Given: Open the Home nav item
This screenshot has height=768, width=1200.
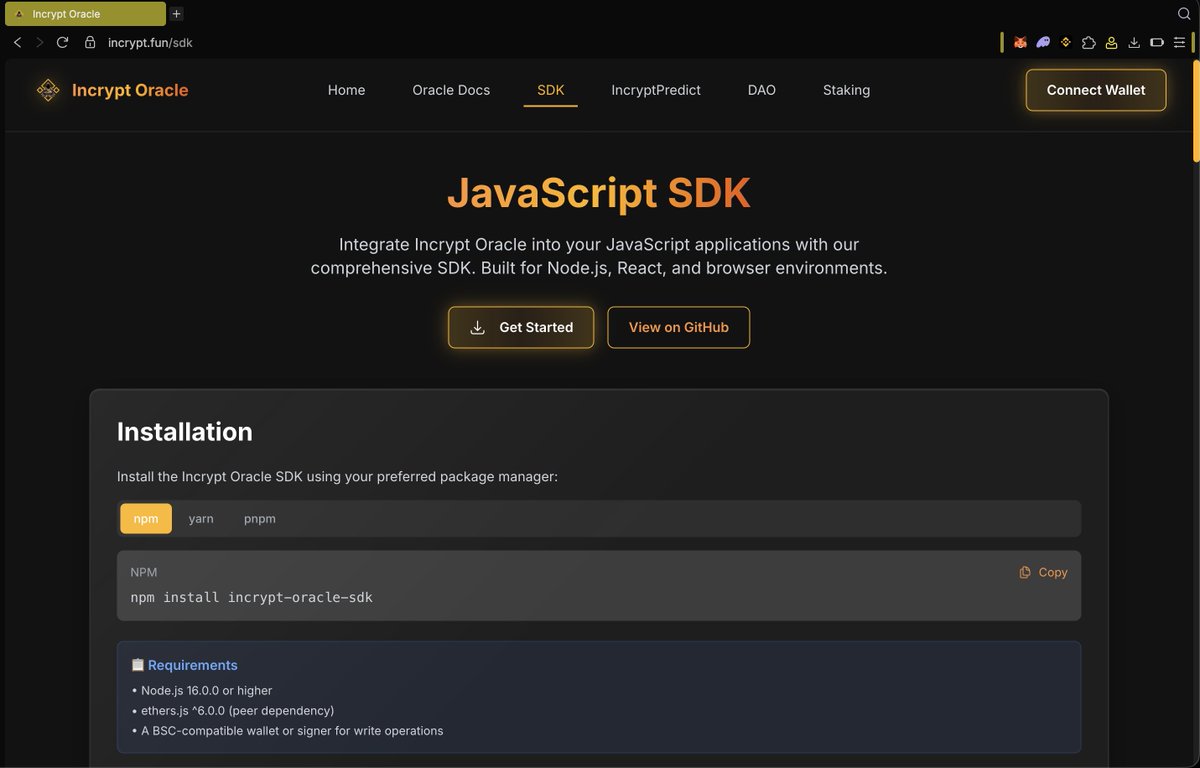Looking at the screenshot, I should [x=346, y=90].
